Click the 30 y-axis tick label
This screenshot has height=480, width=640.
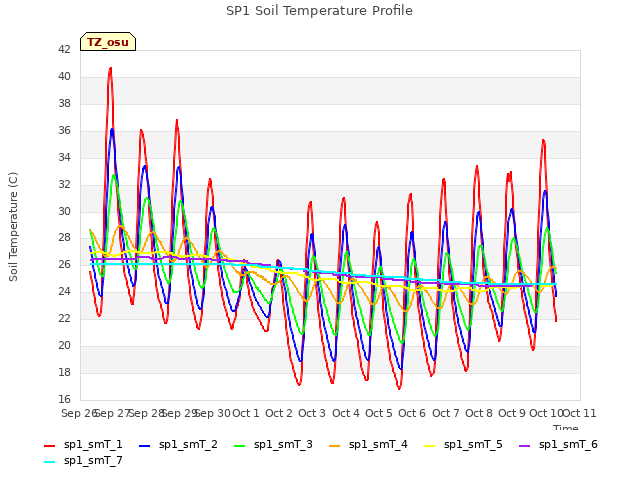click(x=64, y=211)
